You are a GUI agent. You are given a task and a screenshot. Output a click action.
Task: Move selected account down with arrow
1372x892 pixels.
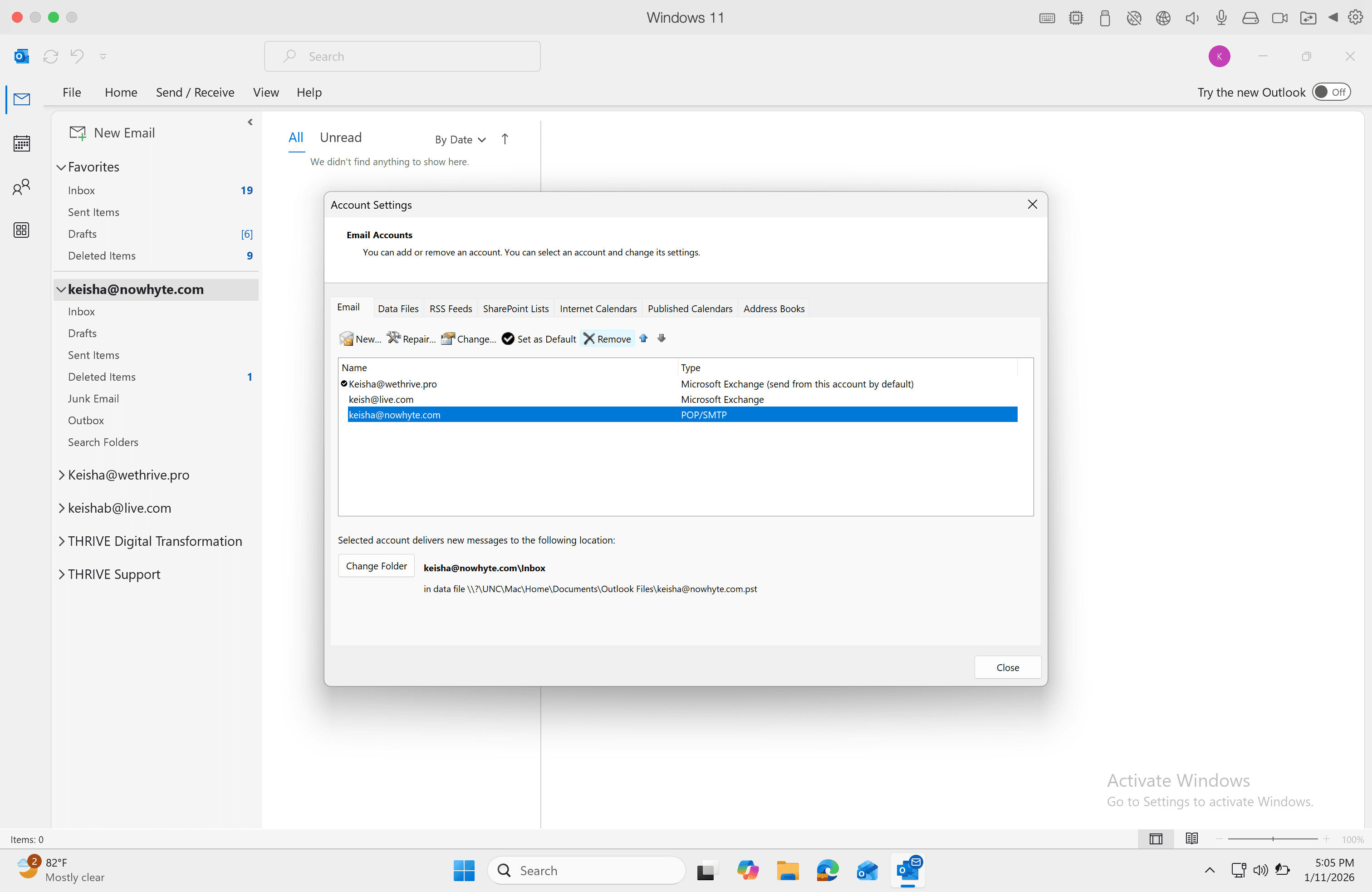pos(661,338)
